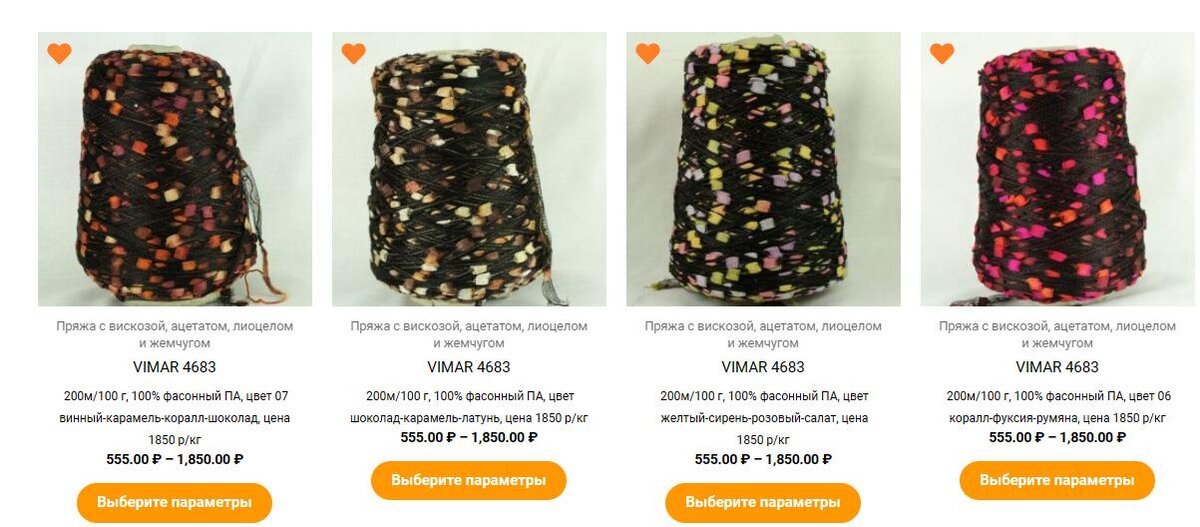This screenshot has height=527, width=1200.
Task: Open the beige-speckled yarn cone photo
Action: pyautogui.click(x=469, y=169)
